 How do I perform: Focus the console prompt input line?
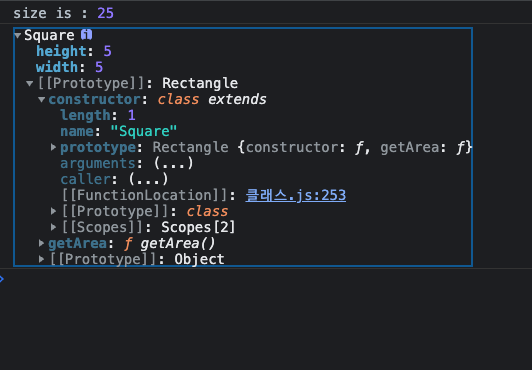point(266,279)
